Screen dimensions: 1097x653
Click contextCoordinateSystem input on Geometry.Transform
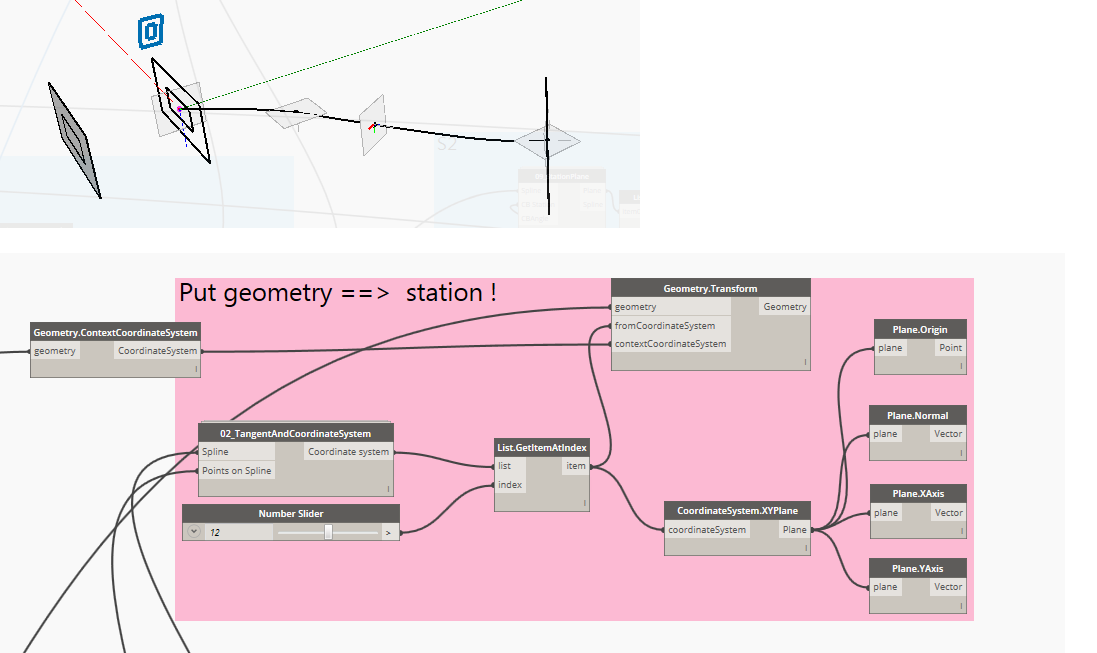click(670, 344)
